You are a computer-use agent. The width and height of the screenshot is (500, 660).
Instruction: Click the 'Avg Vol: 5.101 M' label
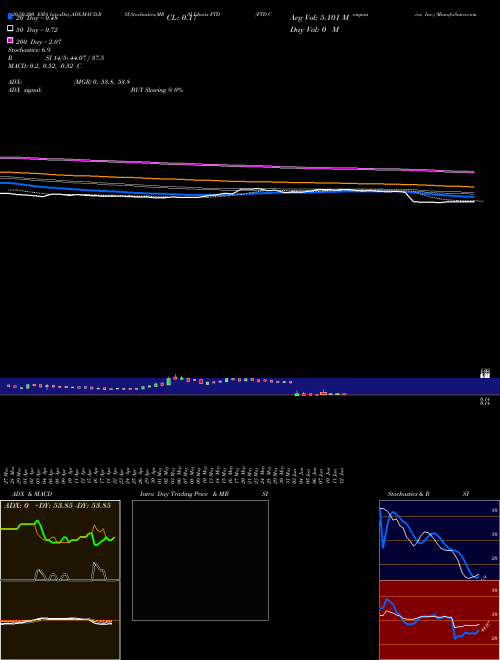pos(319,18)
